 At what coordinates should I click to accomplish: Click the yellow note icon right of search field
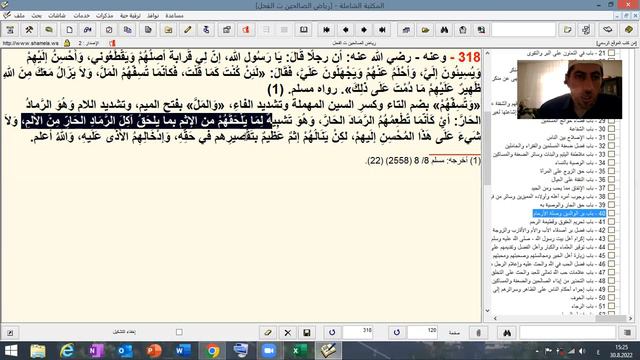point(567,30)
